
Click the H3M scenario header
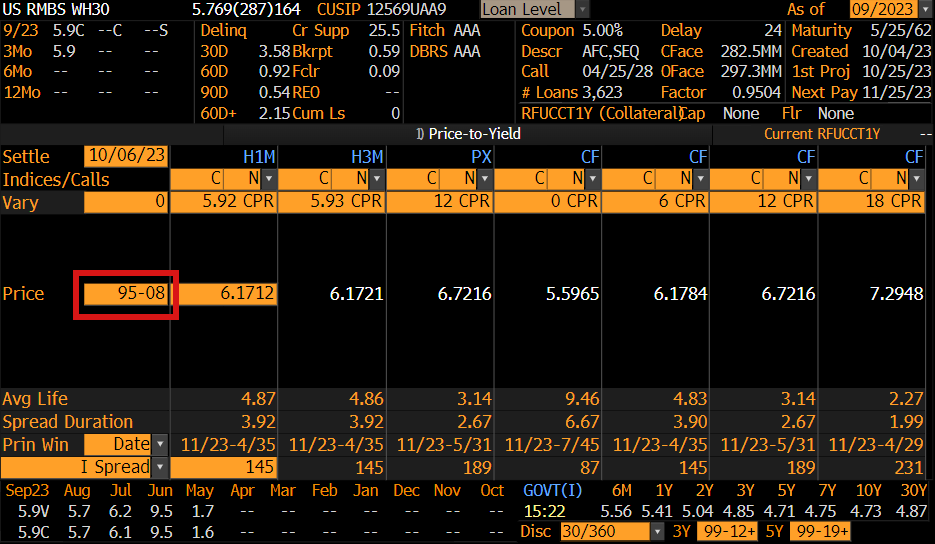367,157
